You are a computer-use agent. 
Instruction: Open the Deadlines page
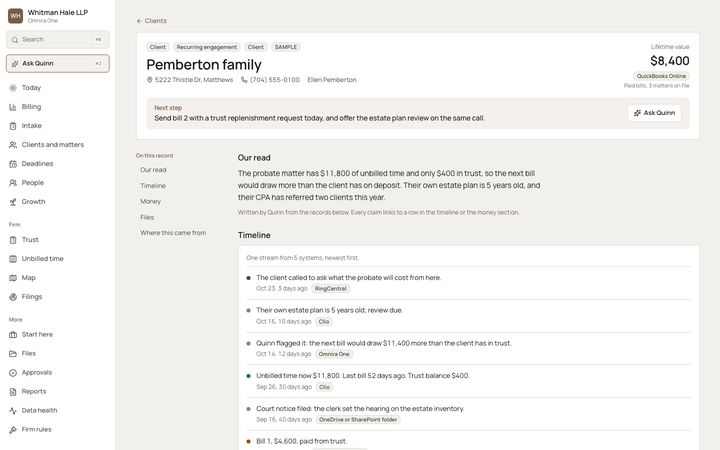pyautogui.click(x=57, y=164)
